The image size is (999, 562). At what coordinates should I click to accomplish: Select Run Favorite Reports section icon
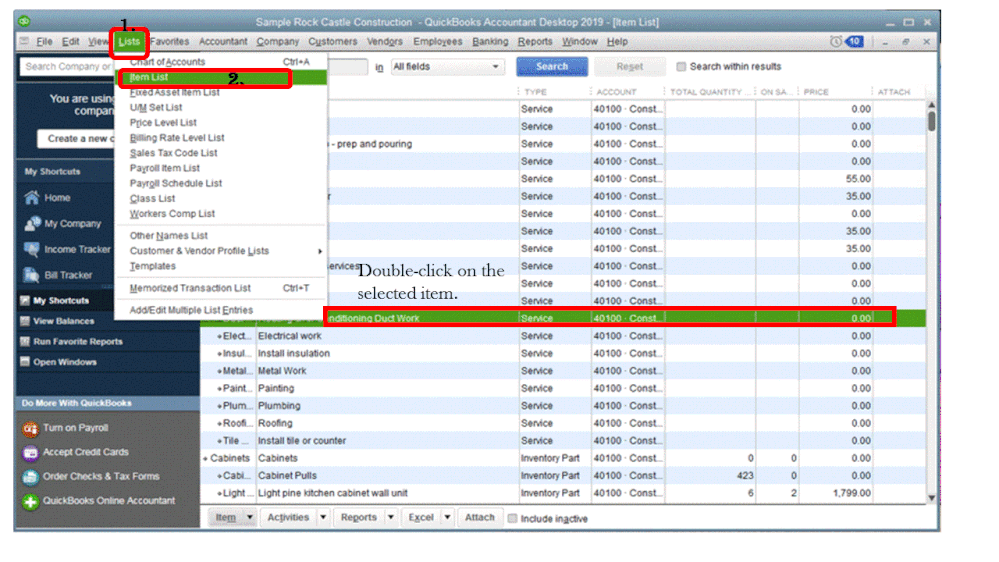click(25, 341)
